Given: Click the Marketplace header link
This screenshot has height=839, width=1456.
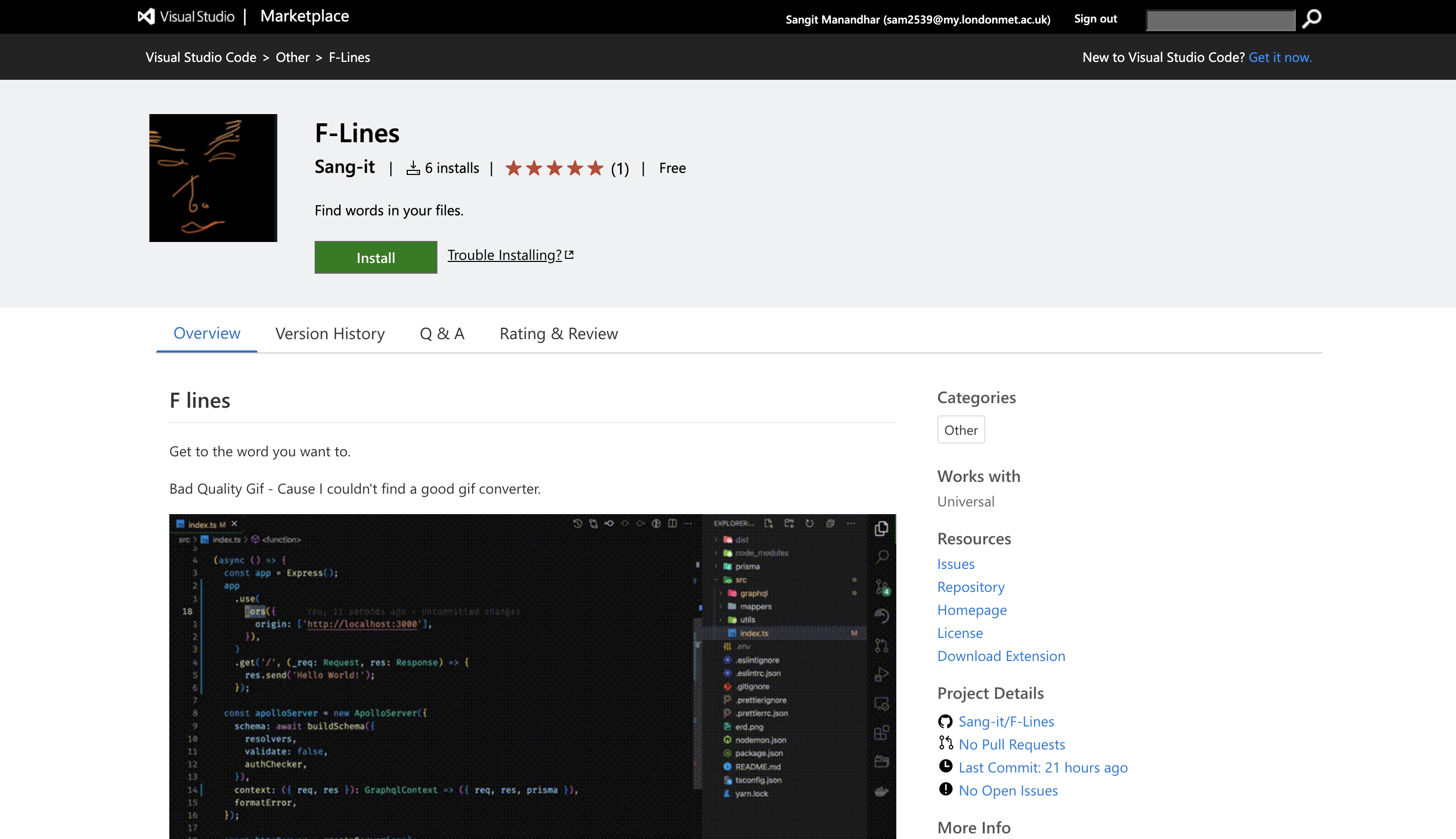Looking at the screenshot, I should tap(304, 16).
